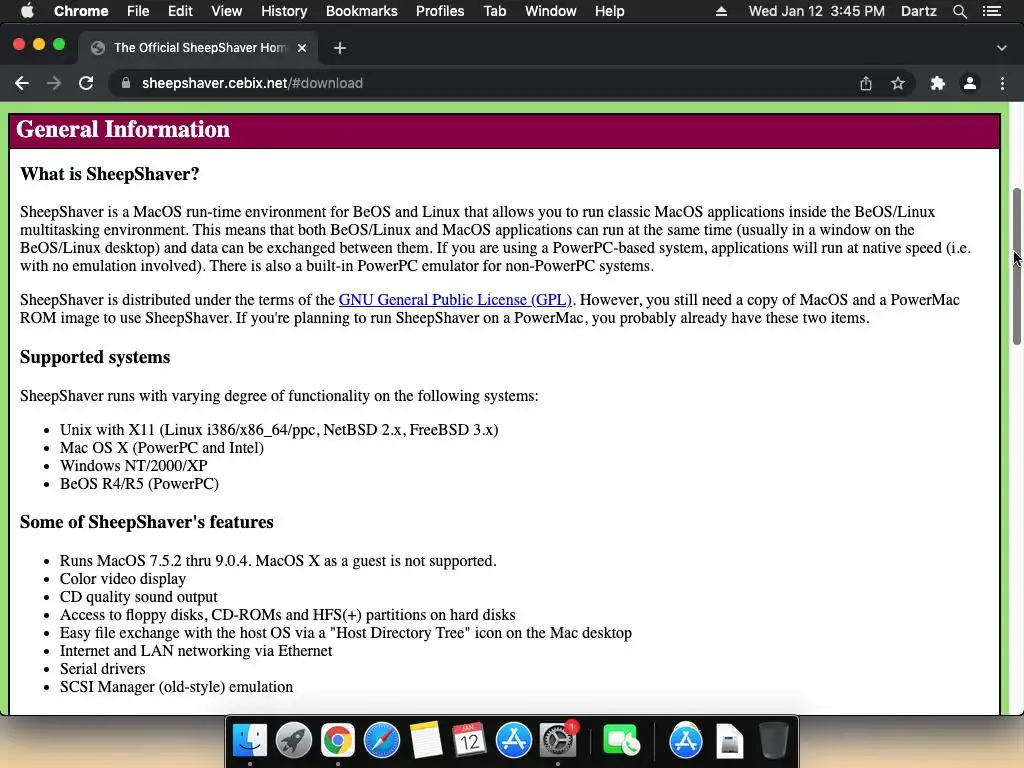Screen dimensions: 1024x768
Task: Open Launchpad from the Dock
Action: (x=294, y=741)
